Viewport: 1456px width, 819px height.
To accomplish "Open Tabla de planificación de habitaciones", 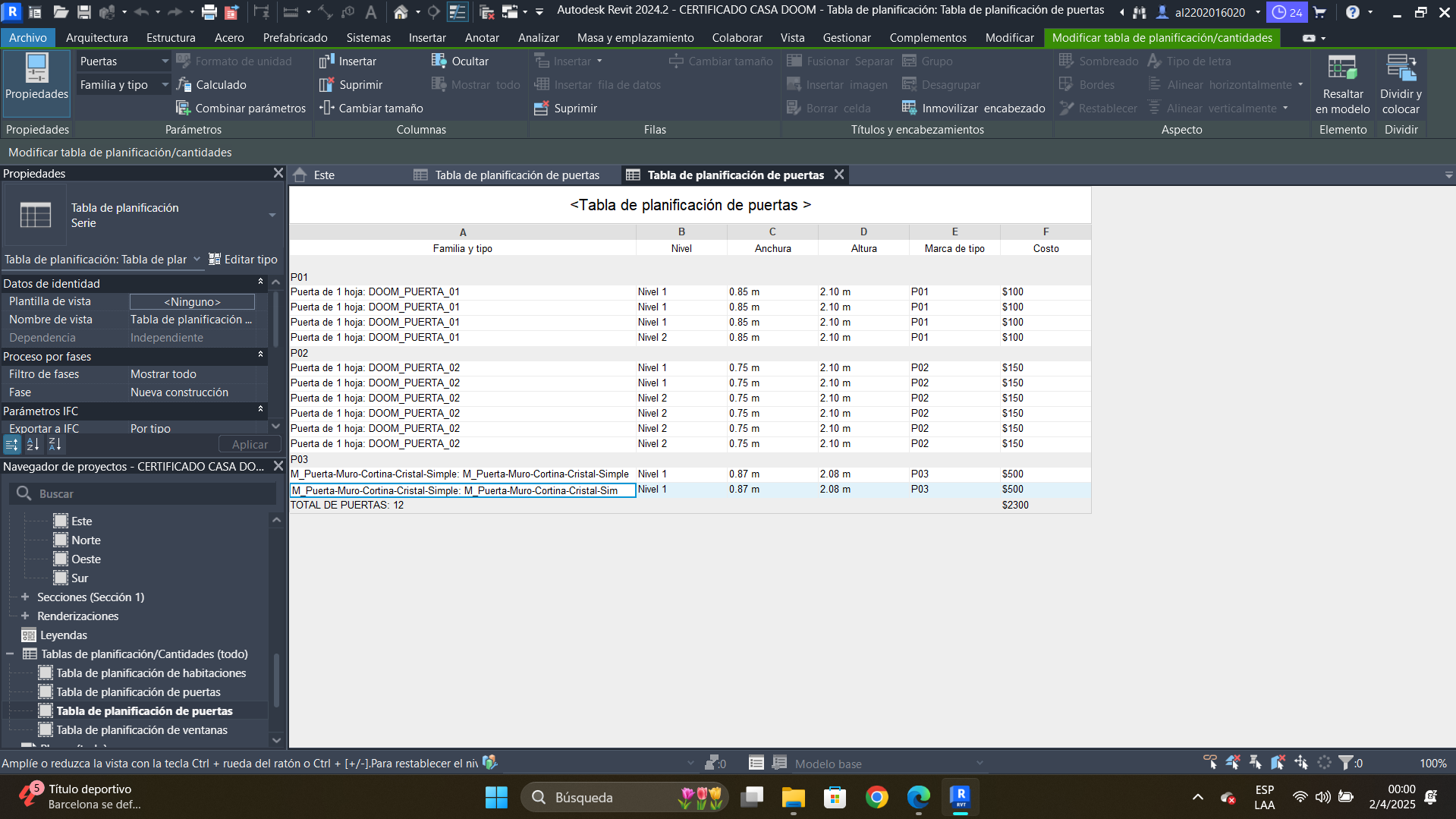I will click(151, 673).
